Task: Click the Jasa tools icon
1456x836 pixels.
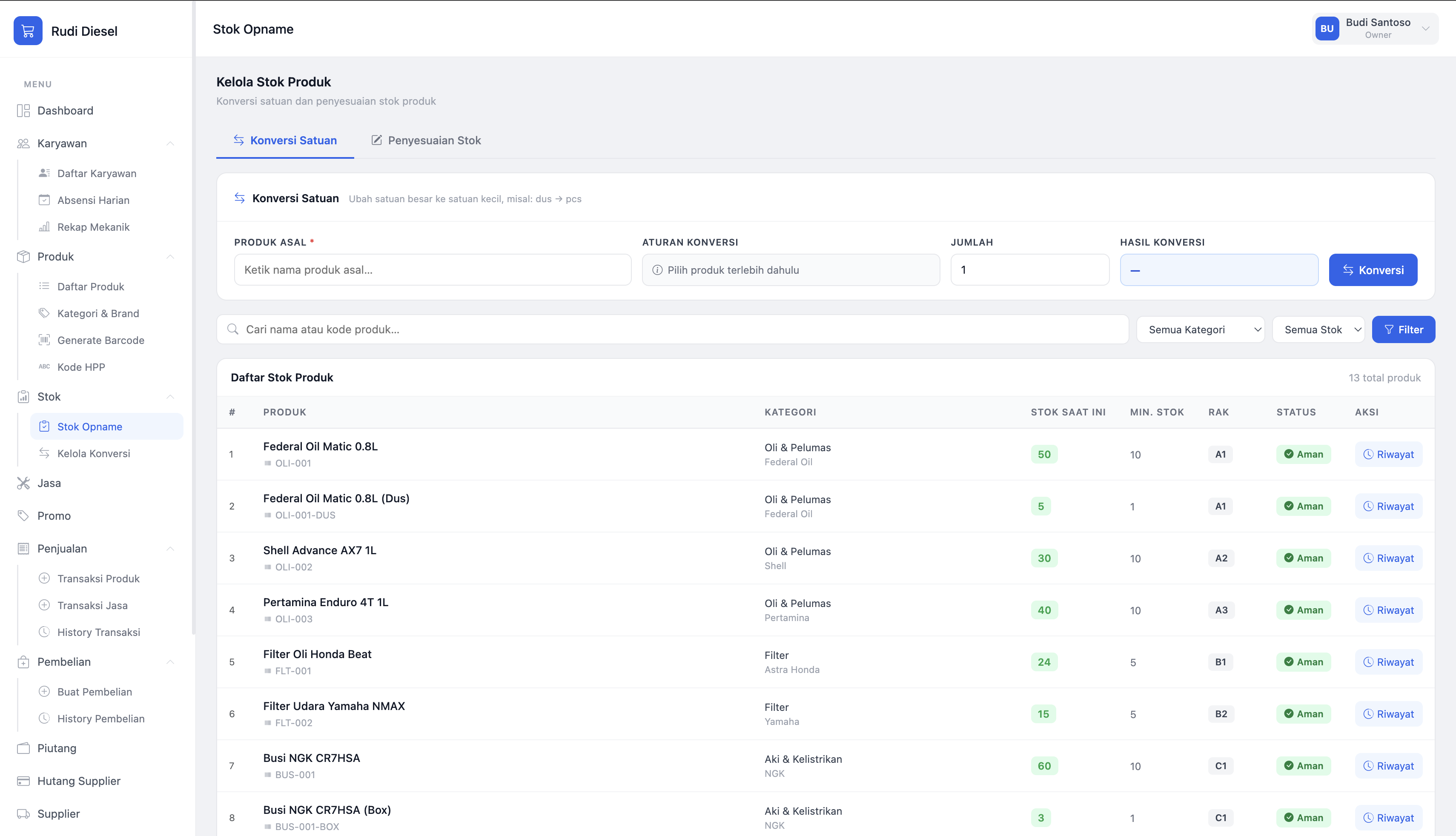Action: click(23, 483)
